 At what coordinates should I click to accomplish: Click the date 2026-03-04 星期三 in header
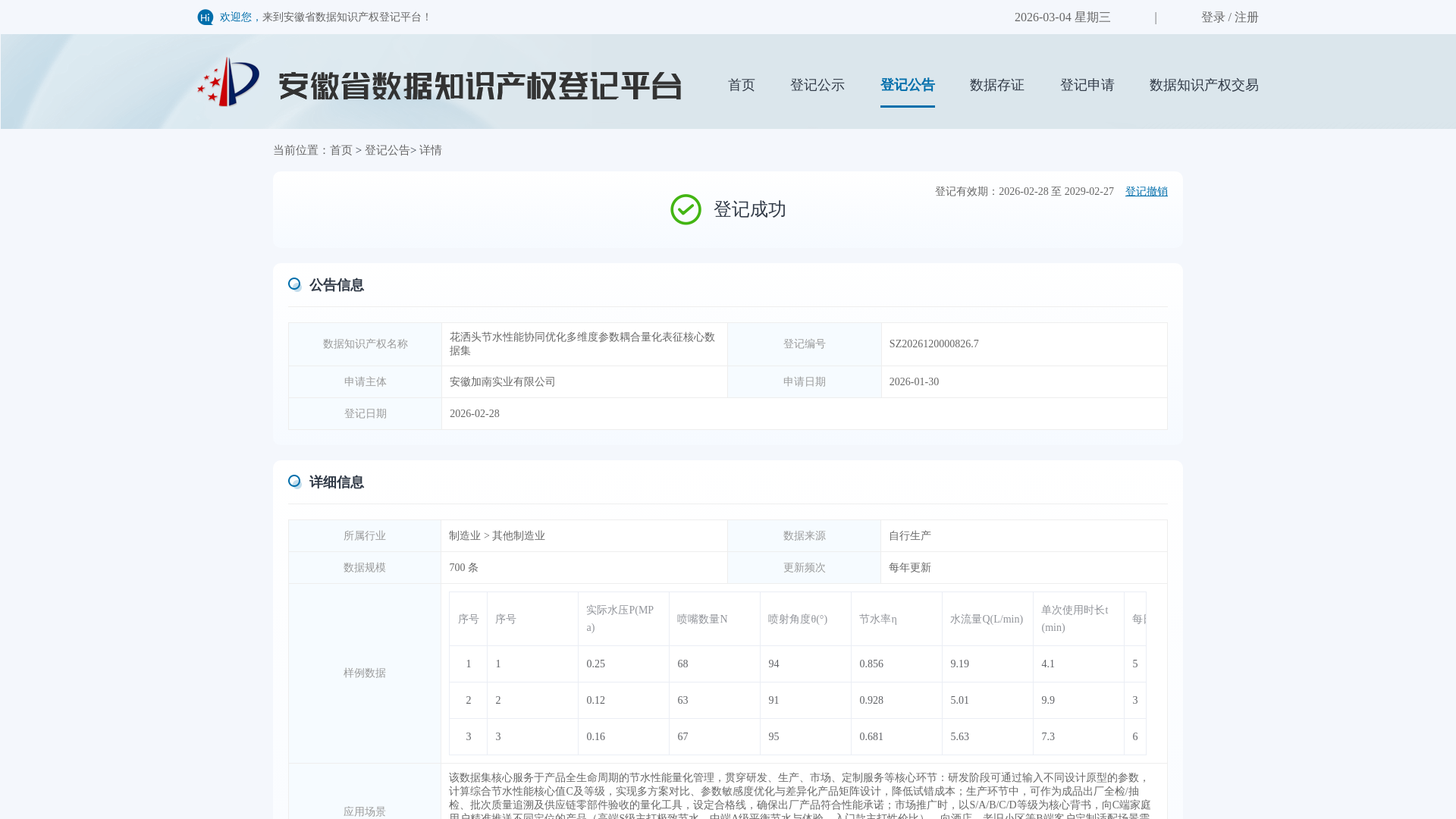click(1062, 17)
